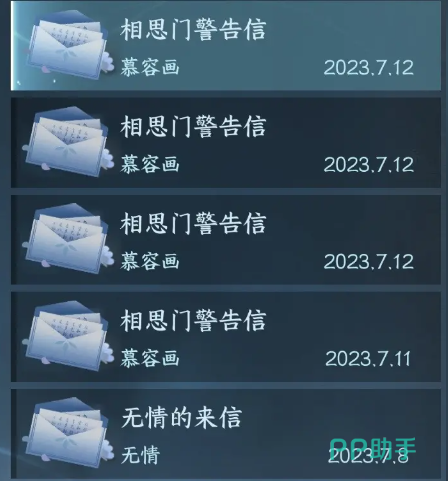Select the second 相思门警告信 envelope icon
448x481 pixels.
click(68, 142)
